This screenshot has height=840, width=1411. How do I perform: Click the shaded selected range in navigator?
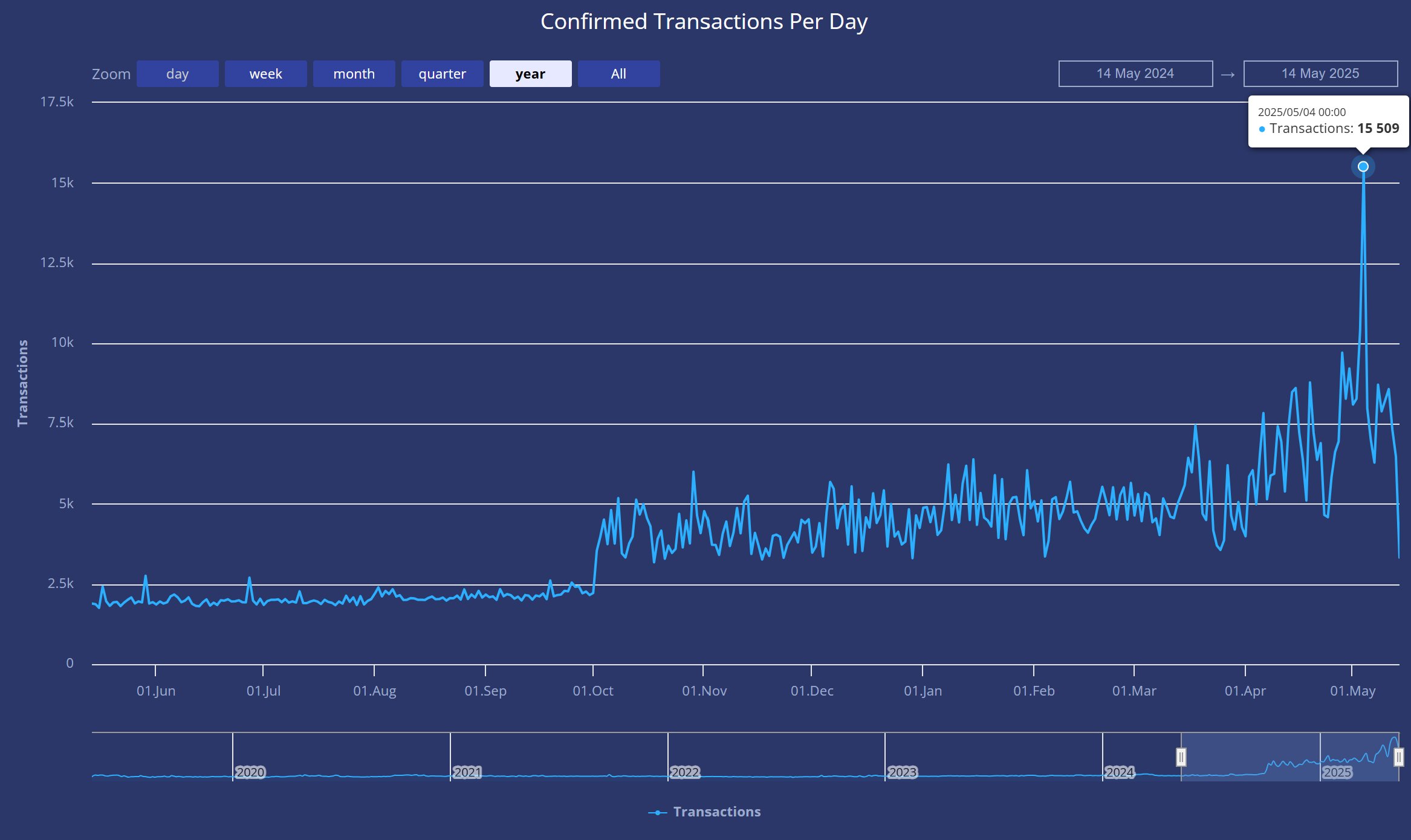pos(1289,757)
